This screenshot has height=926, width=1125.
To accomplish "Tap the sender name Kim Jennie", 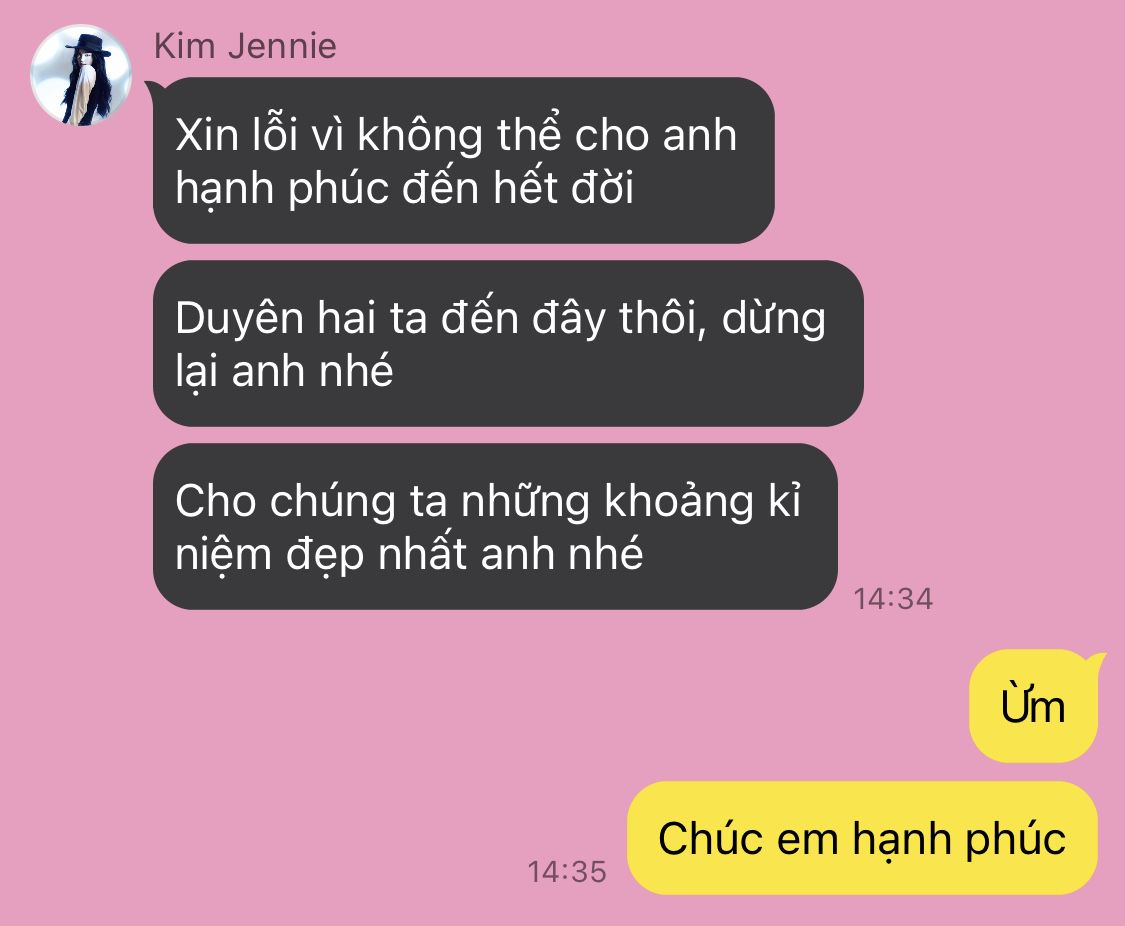I will click(245, 47).
